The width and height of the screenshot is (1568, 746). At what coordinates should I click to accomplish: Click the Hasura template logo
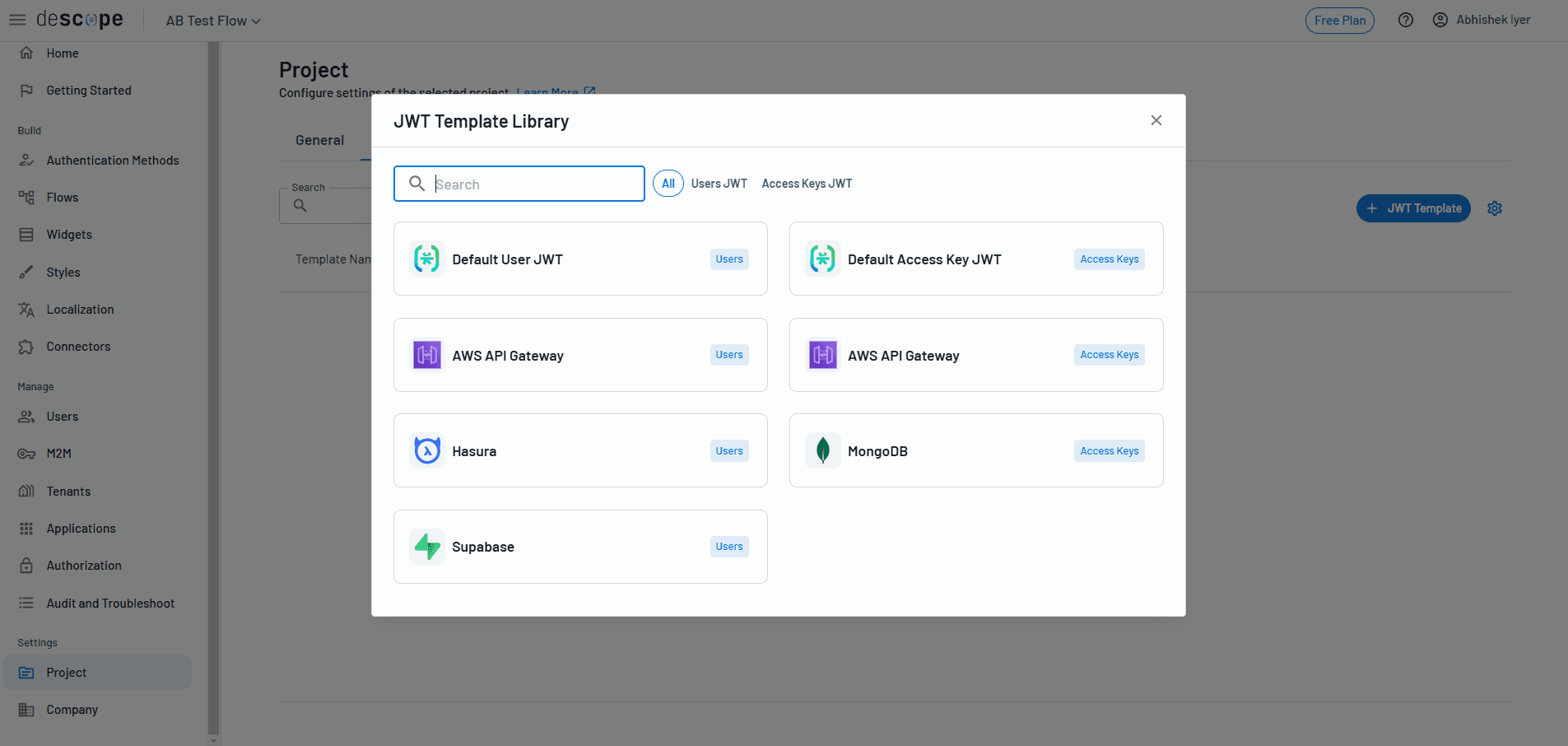[426, 450]
